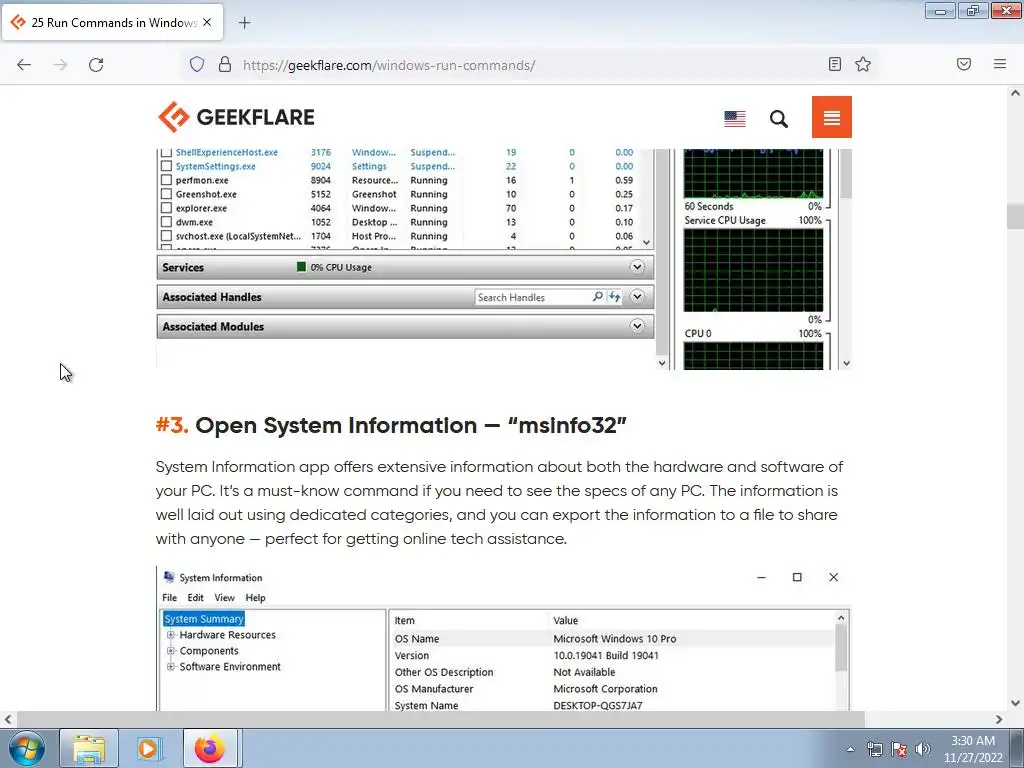Reload the page with the refresh icon
The height and width of the screenshot is (768, 1024).
[96, 65]
